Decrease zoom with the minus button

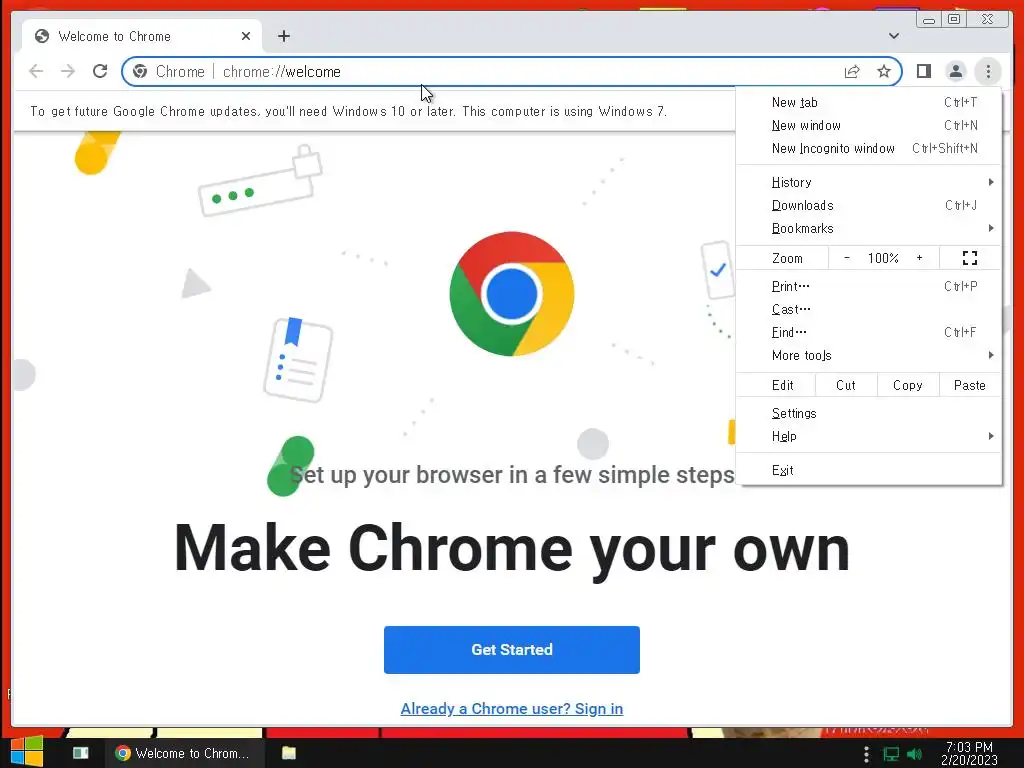(x=846, y=258)
